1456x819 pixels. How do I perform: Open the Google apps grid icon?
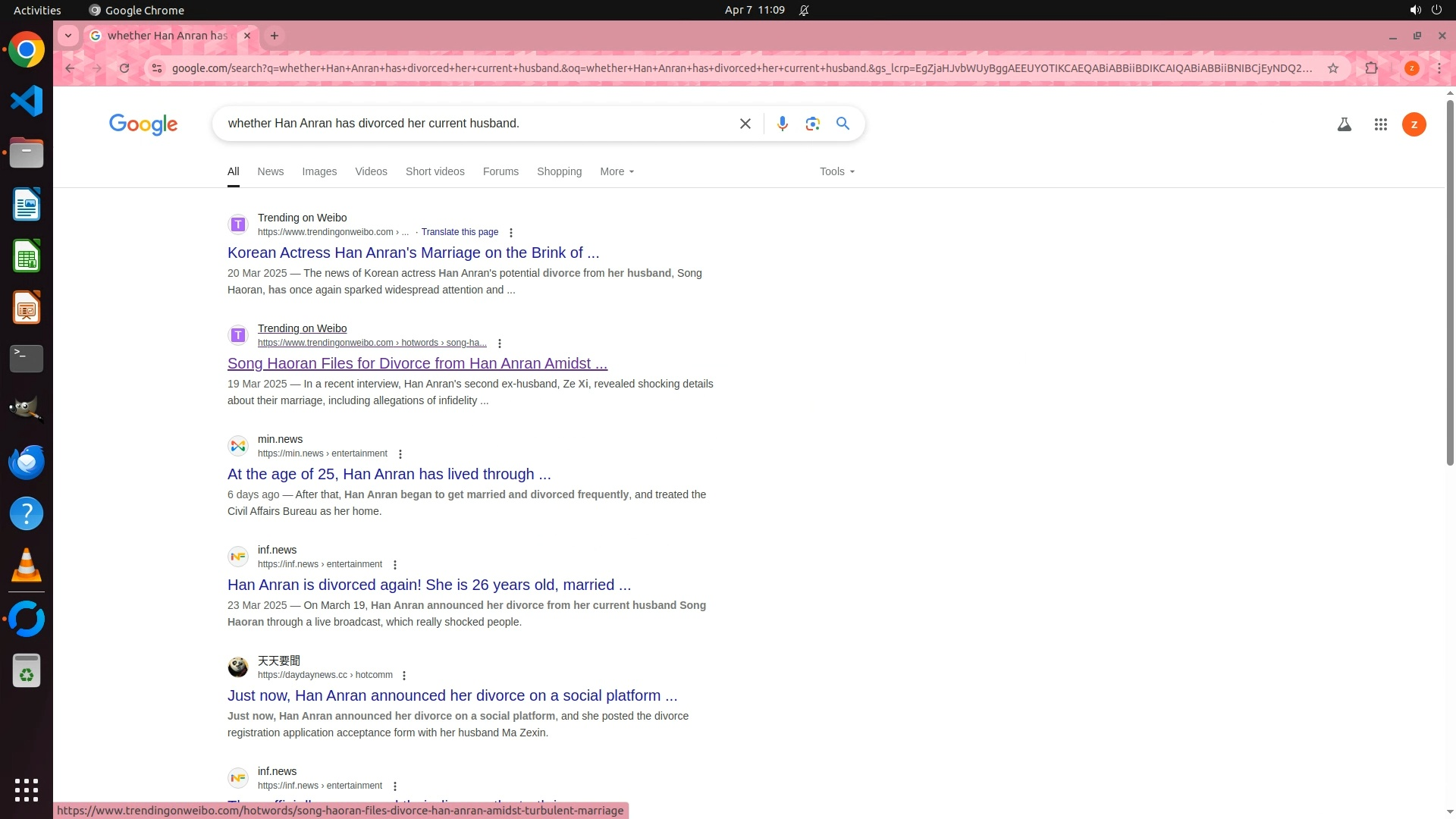1380,124
